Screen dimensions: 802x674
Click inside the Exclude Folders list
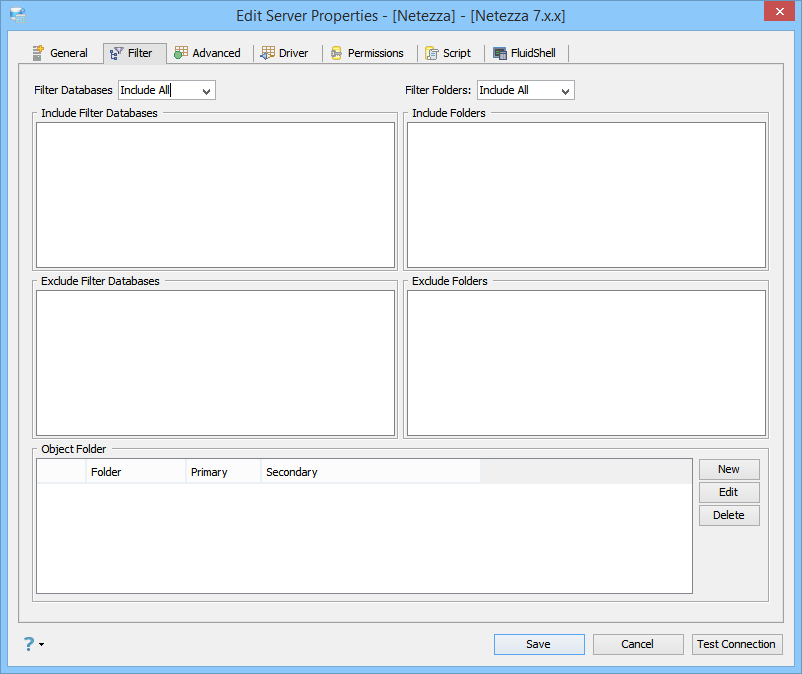[586, 363]
